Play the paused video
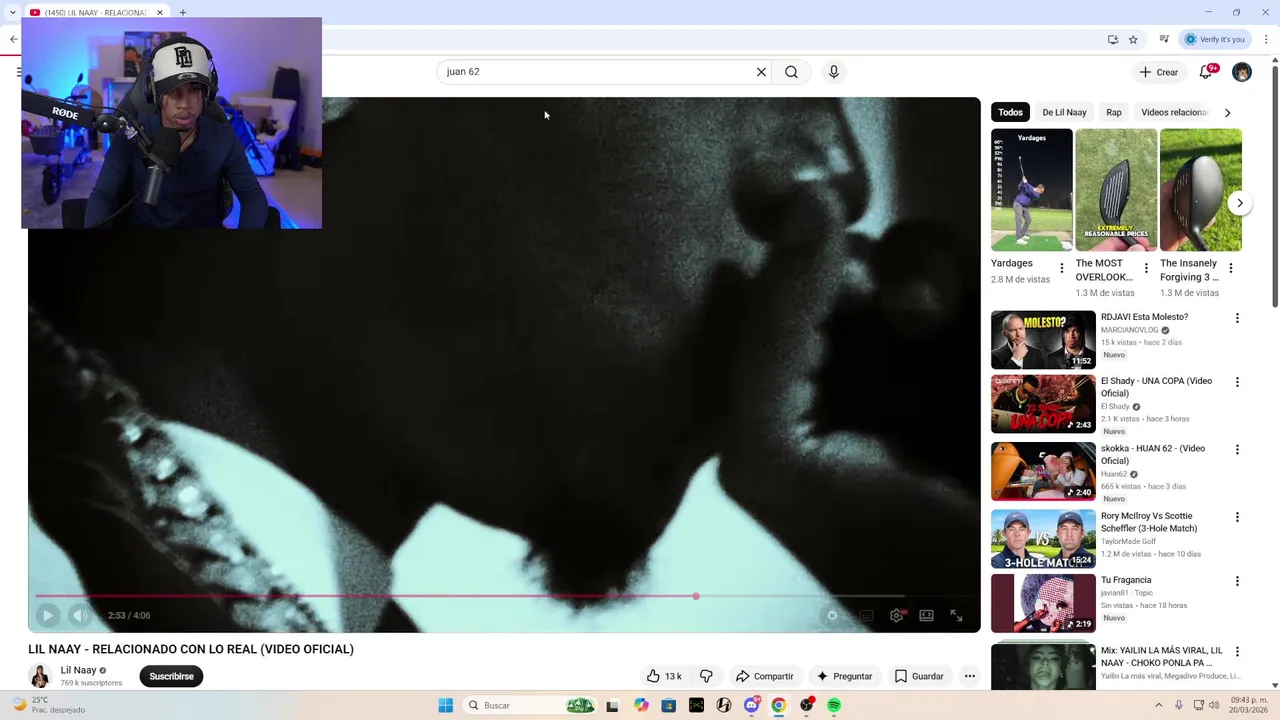Viewport: 1280px width, 720px height. [48, 616]
